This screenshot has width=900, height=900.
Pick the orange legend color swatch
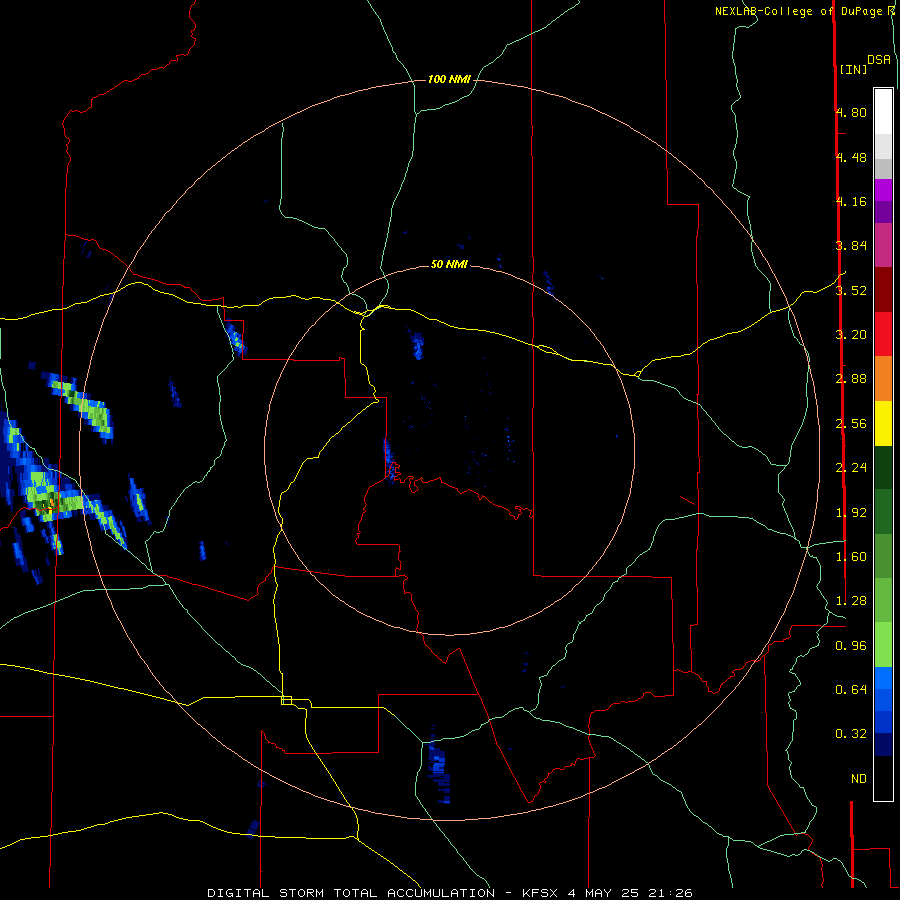883,379
